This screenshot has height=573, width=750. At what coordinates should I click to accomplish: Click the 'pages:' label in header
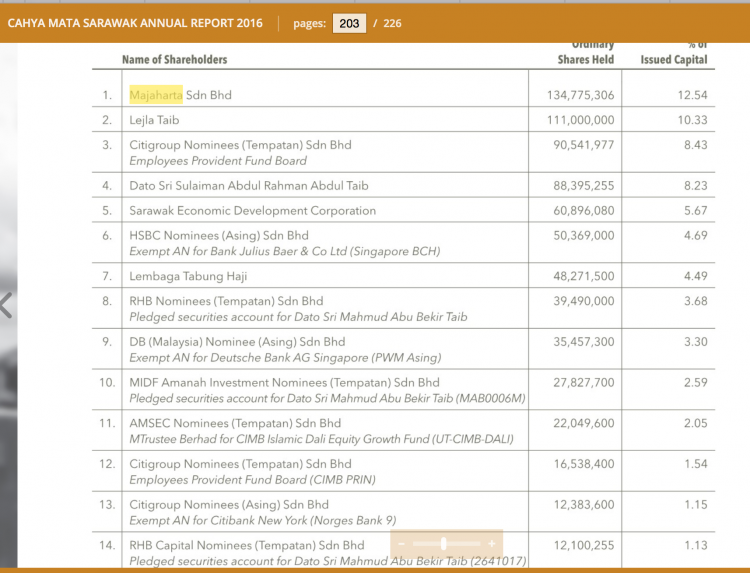pos(309,23)
